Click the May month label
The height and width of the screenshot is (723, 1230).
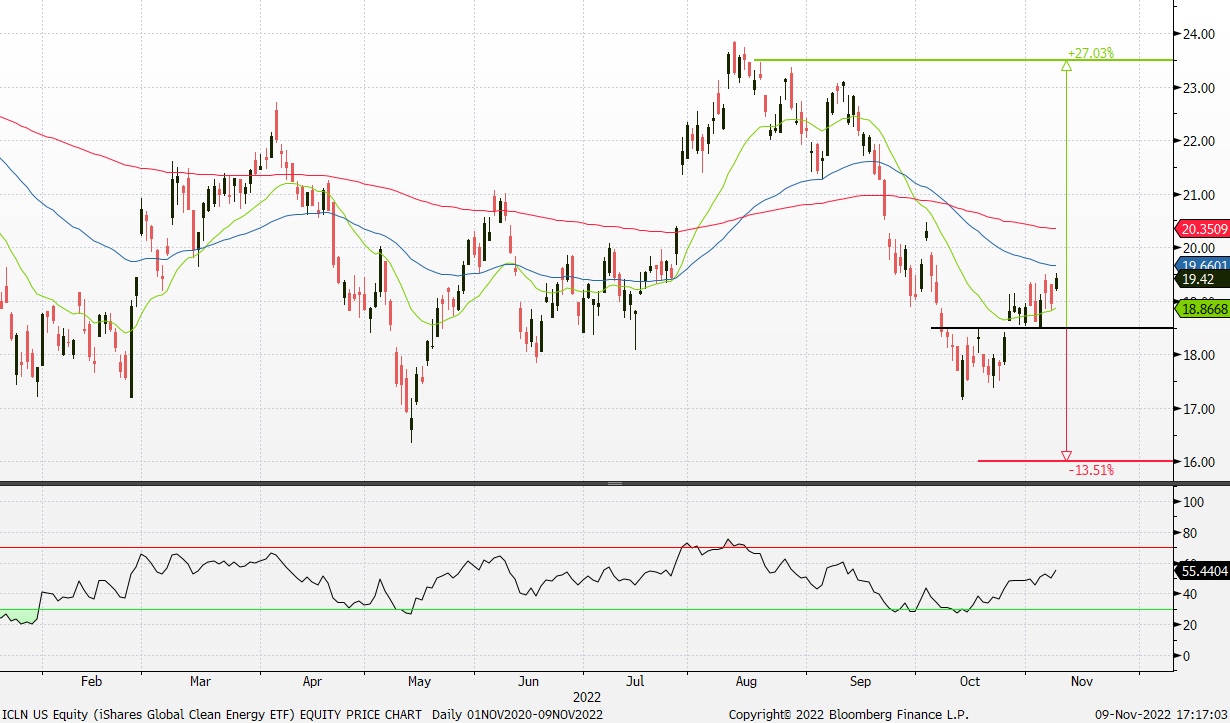(419, 682)
